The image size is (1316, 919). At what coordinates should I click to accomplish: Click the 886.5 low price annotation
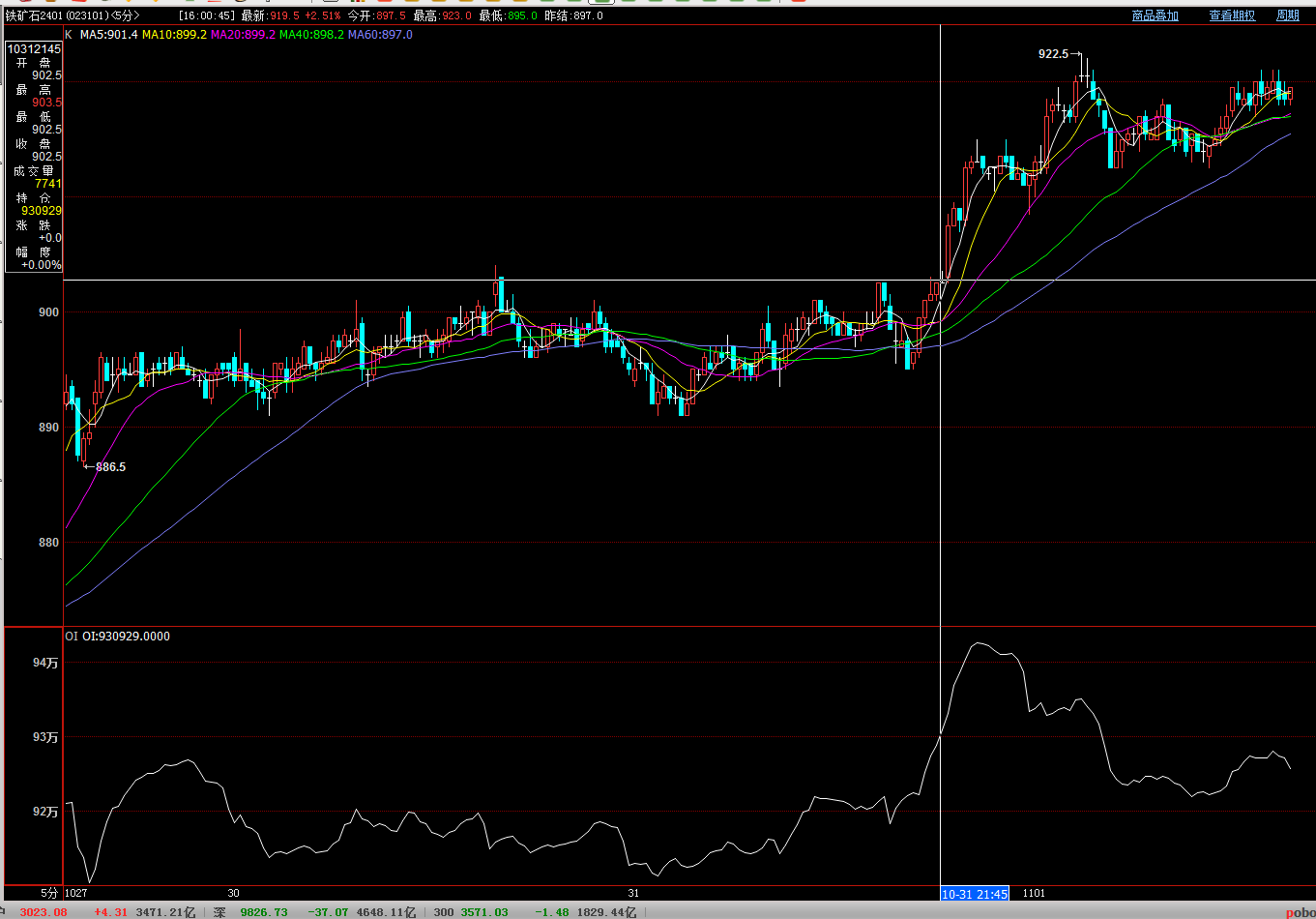coord(110,467)
